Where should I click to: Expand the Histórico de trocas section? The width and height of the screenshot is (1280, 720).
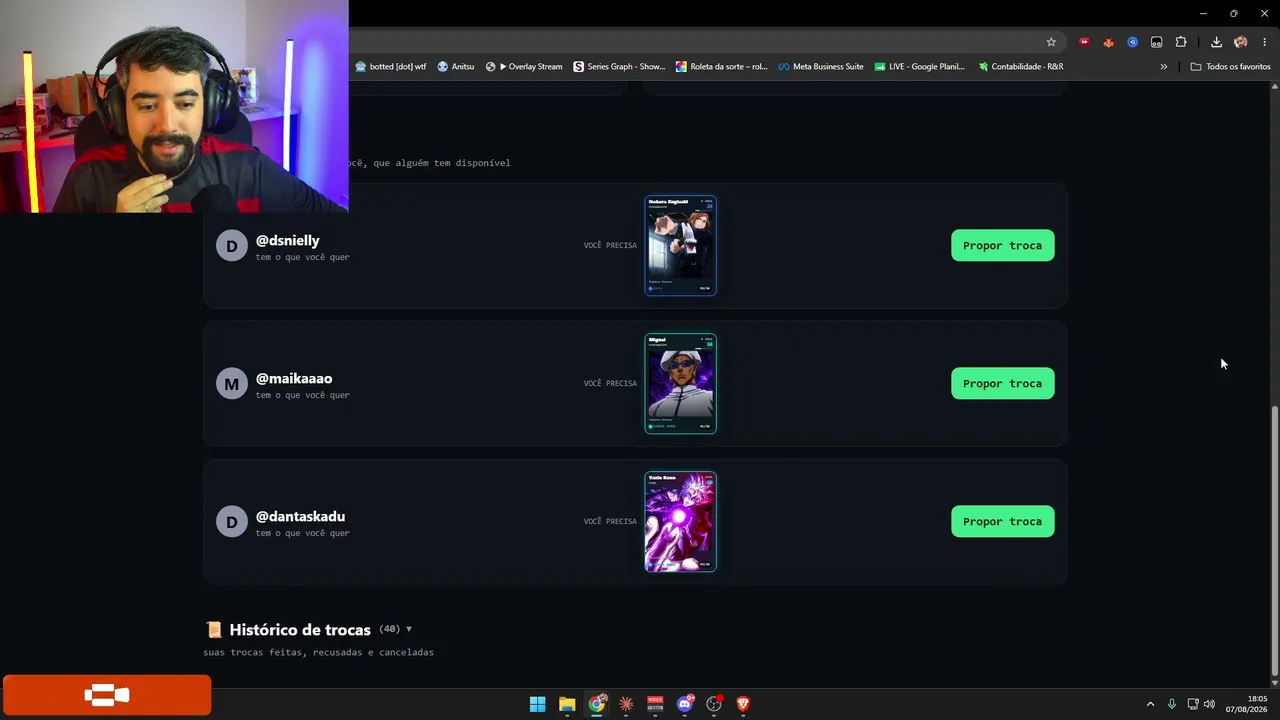click(x=308, y=629)
